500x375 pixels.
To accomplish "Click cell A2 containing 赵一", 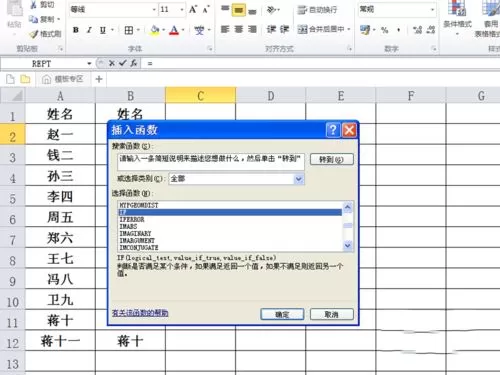I will click(x=60, y=134).
